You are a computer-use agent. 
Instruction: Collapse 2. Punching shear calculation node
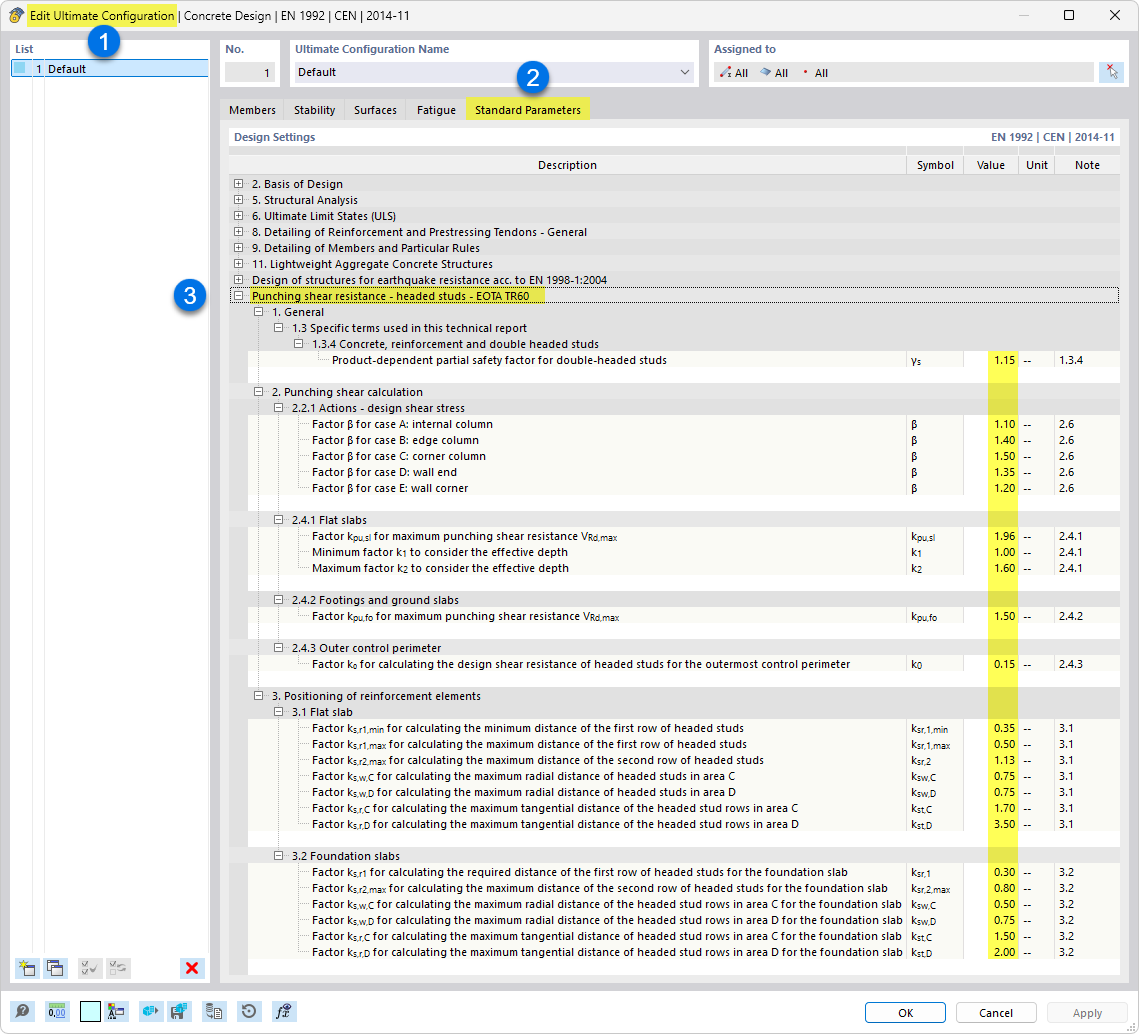[x=259, y=392]
